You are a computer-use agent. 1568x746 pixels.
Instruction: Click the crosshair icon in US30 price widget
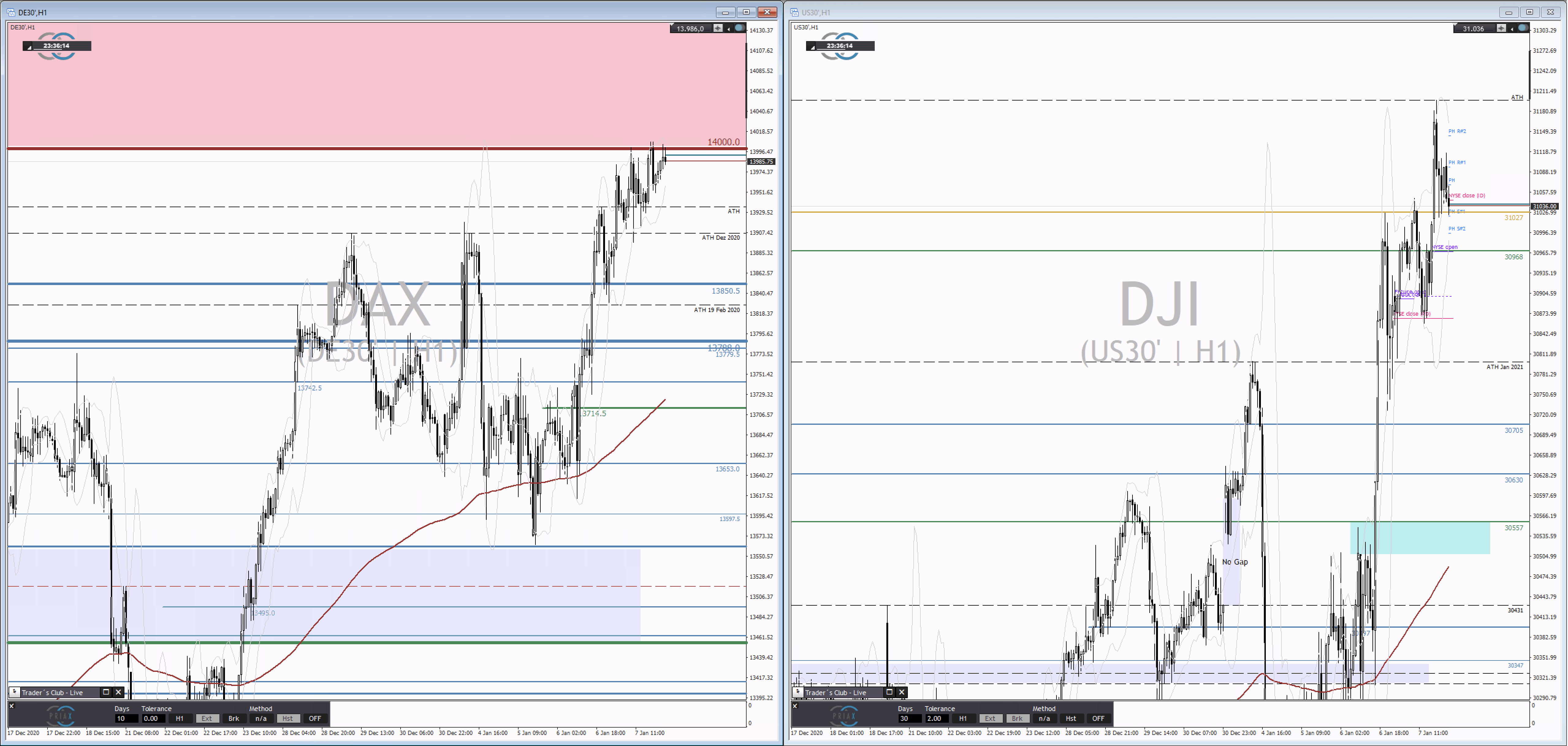coord(1502,29)
